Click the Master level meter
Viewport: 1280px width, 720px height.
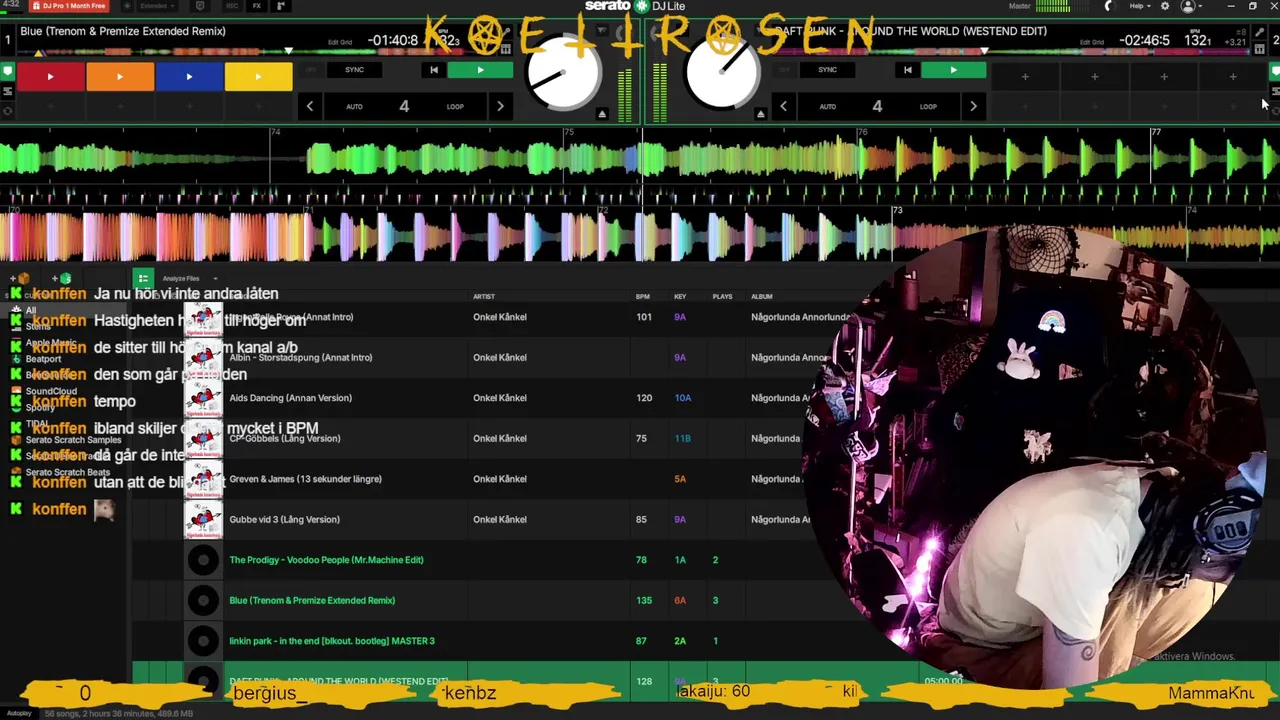click(1054, 6)
